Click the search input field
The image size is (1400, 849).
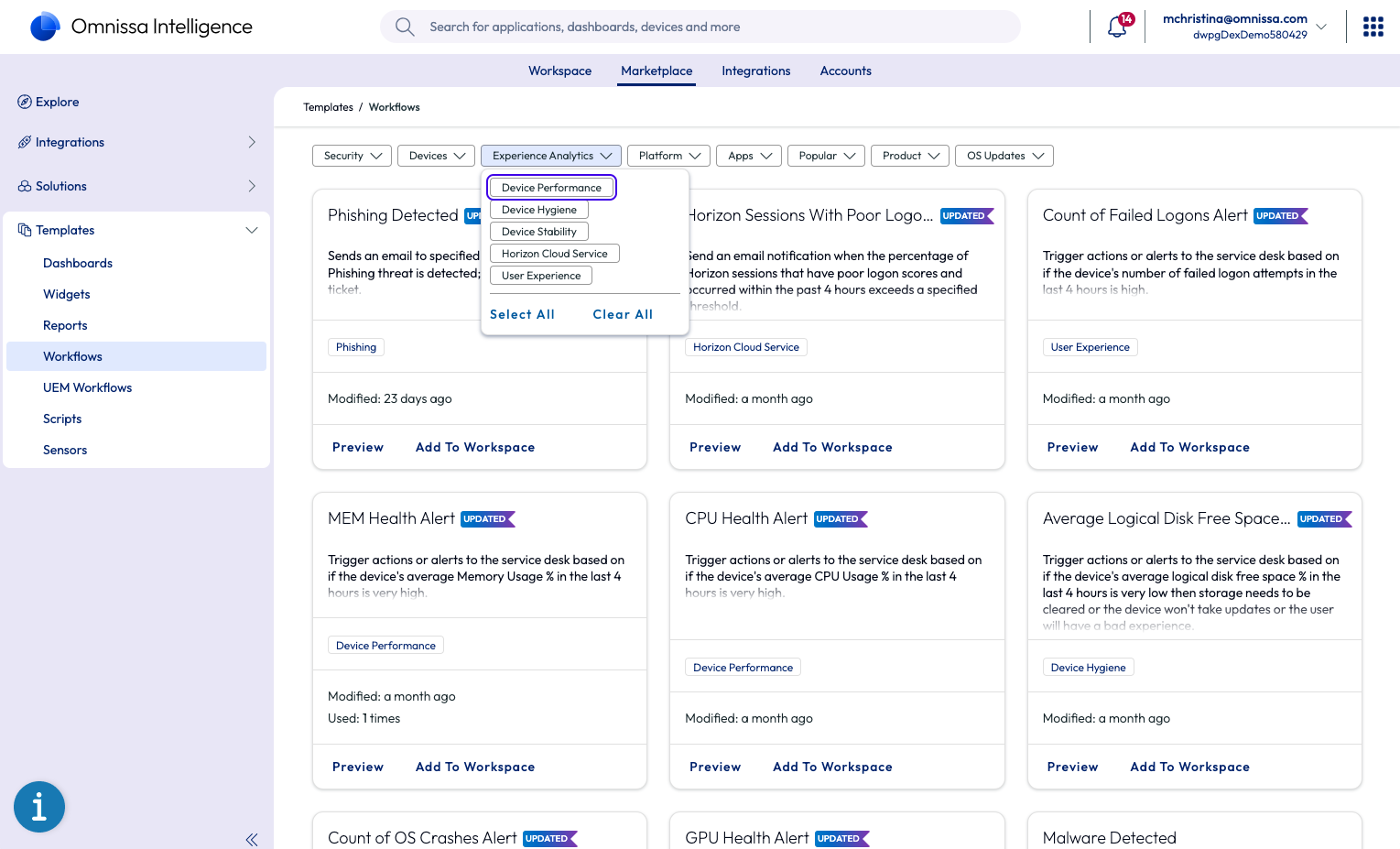tap(700, 27)
